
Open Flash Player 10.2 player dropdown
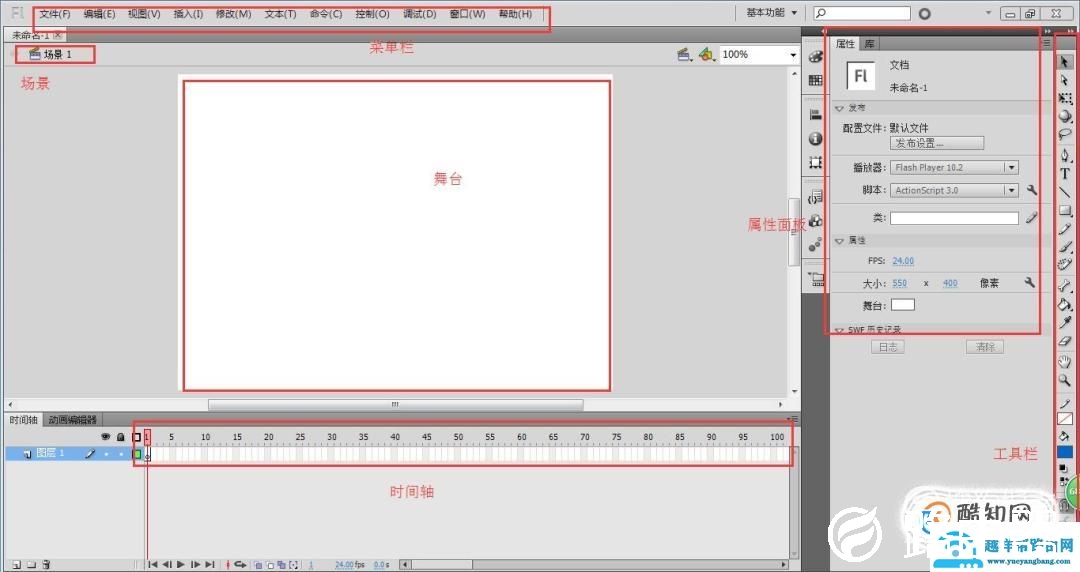coord(1011,167)
